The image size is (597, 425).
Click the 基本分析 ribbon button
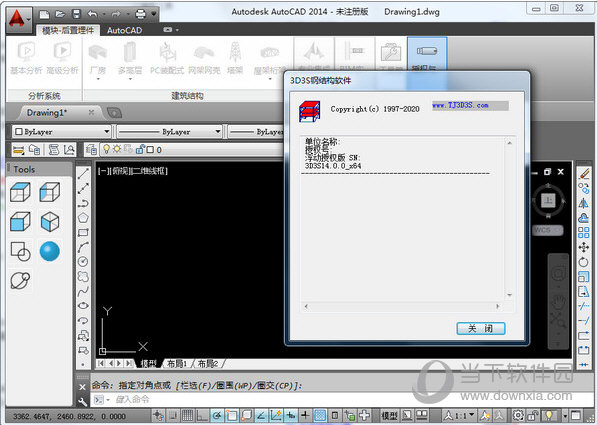(26, 57)
